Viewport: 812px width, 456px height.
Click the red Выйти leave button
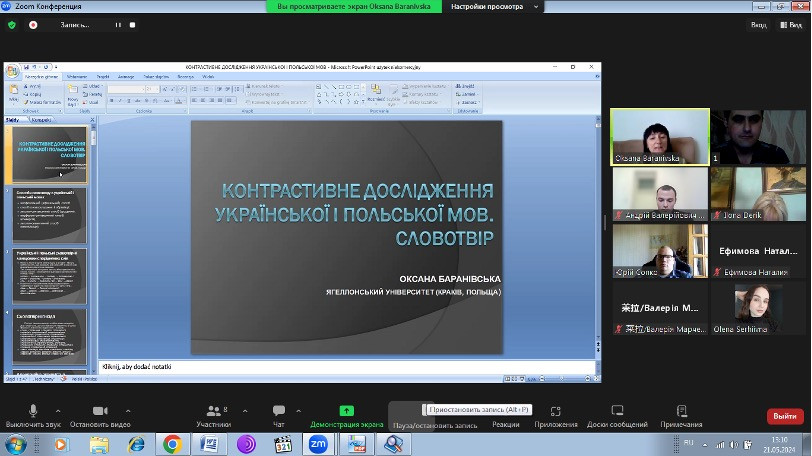[x=784, y=416]
